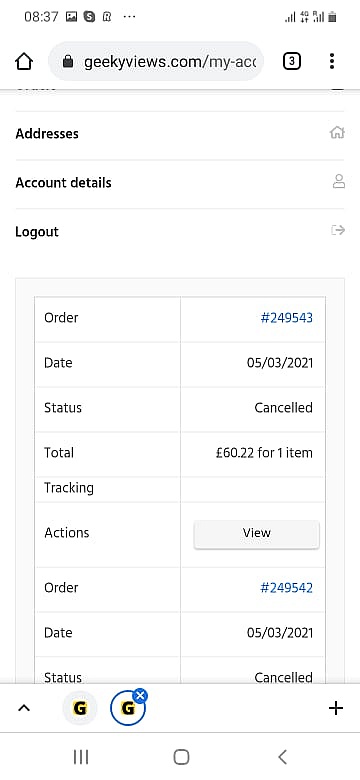The image size is (360, 780).
Task: Close the active tab with blue X badge
Action: coord(141,695)
